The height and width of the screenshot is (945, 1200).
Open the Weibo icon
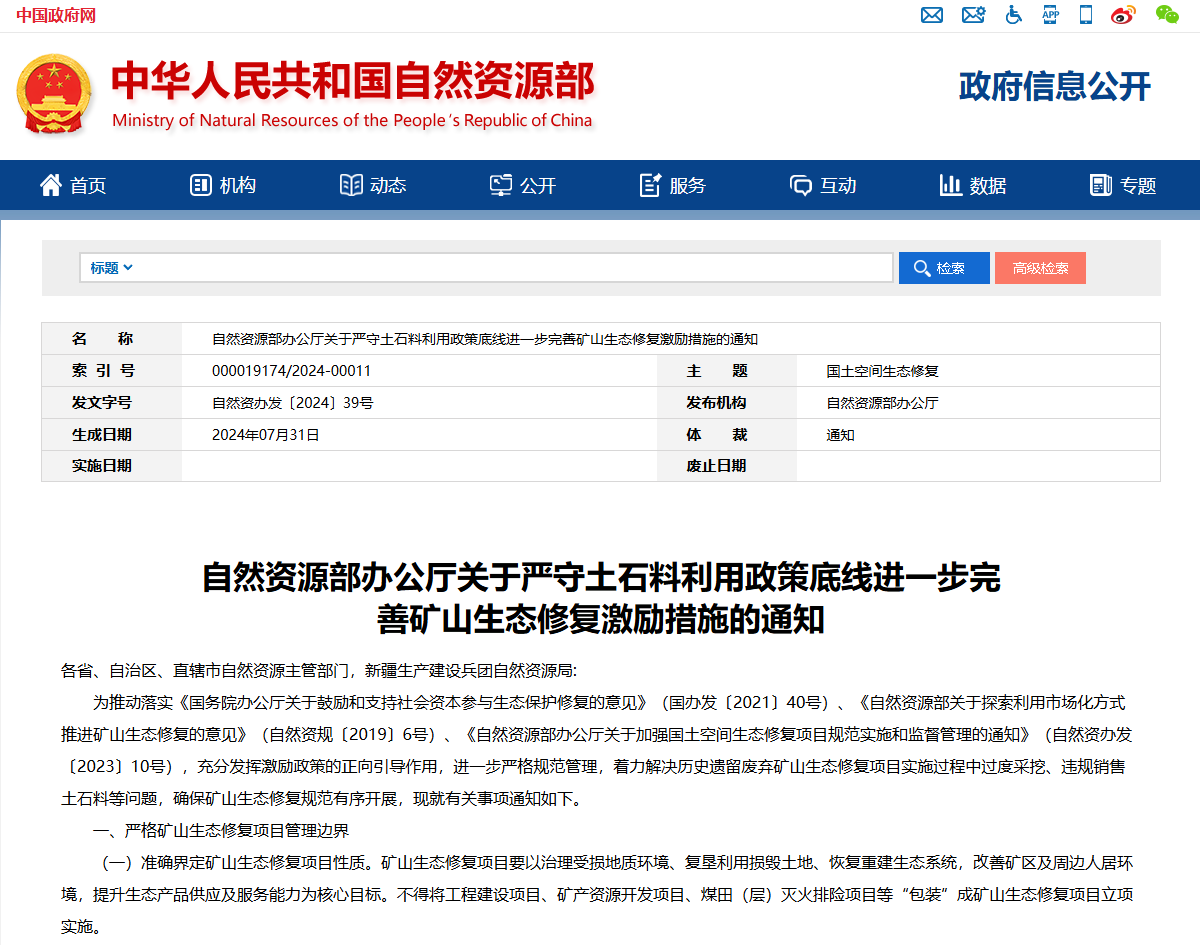pyautogui.click(x=1123, y=15)
